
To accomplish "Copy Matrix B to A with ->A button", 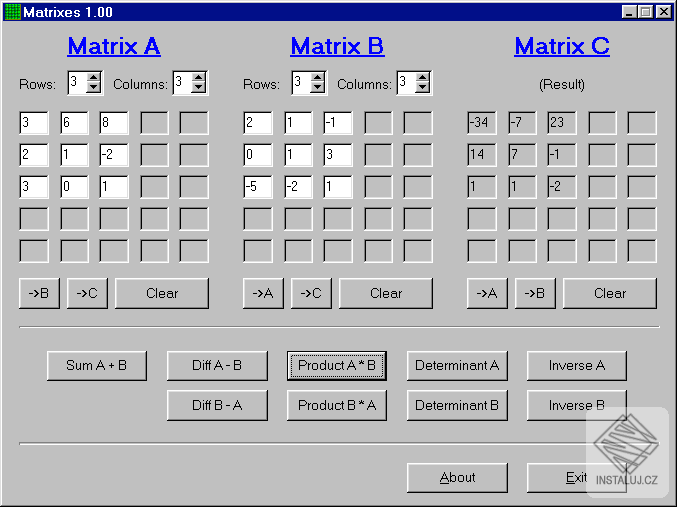I will [x=263, y=293].
